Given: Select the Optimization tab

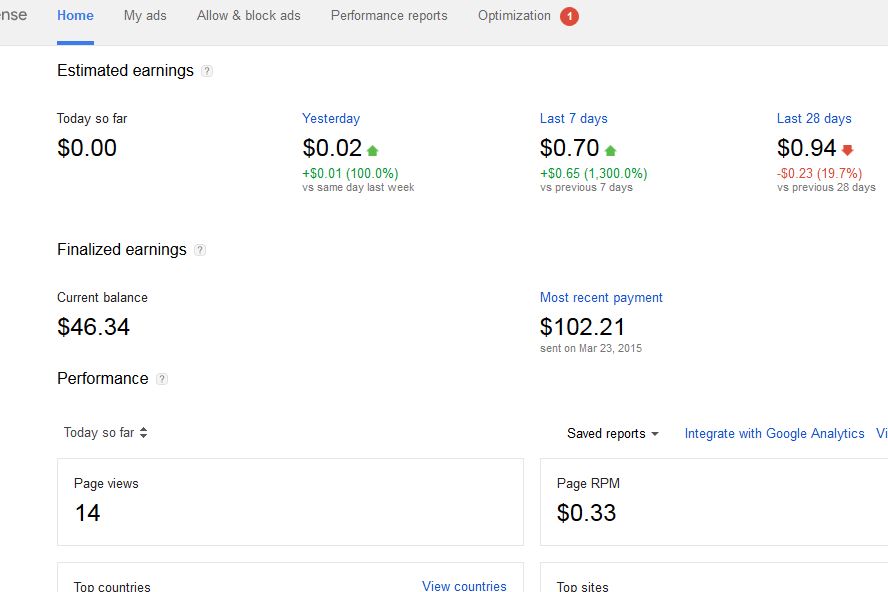Looking at the screenshot, I should (514, 16).
